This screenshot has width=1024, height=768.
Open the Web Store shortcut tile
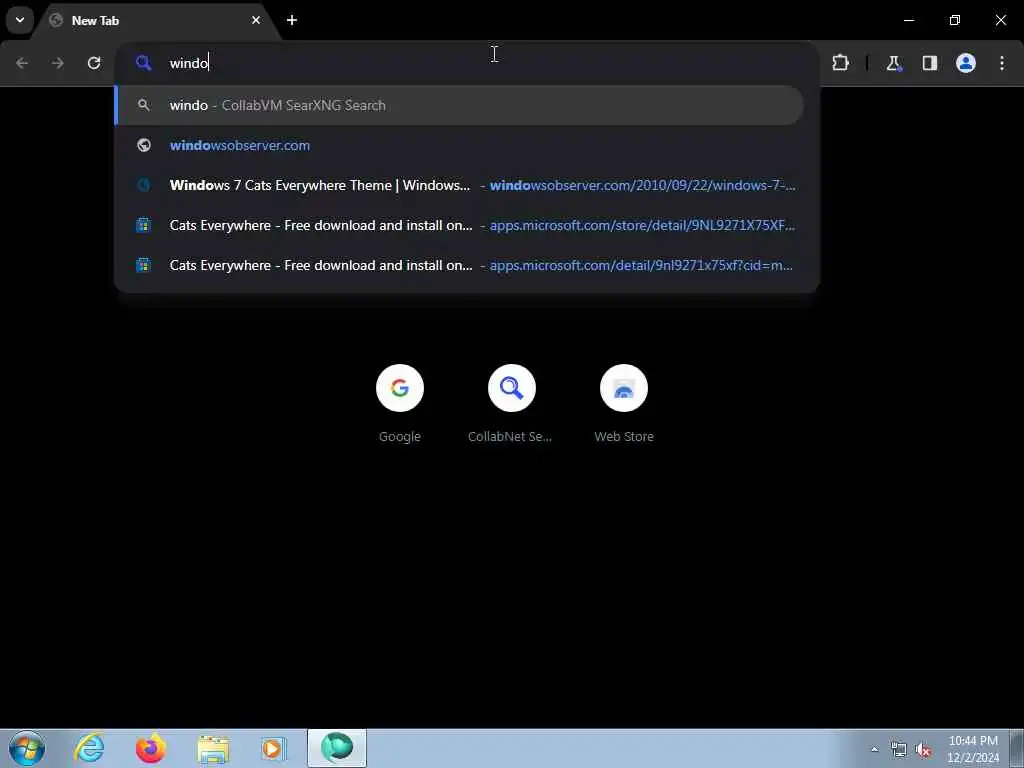coord(624,405)
